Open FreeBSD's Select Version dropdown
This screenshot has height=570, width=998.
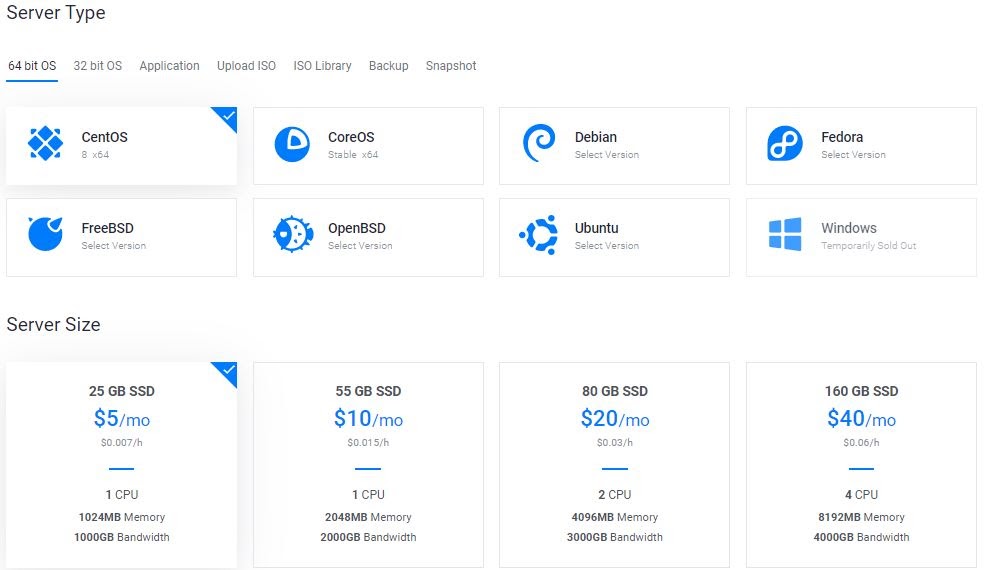point(113,246)
